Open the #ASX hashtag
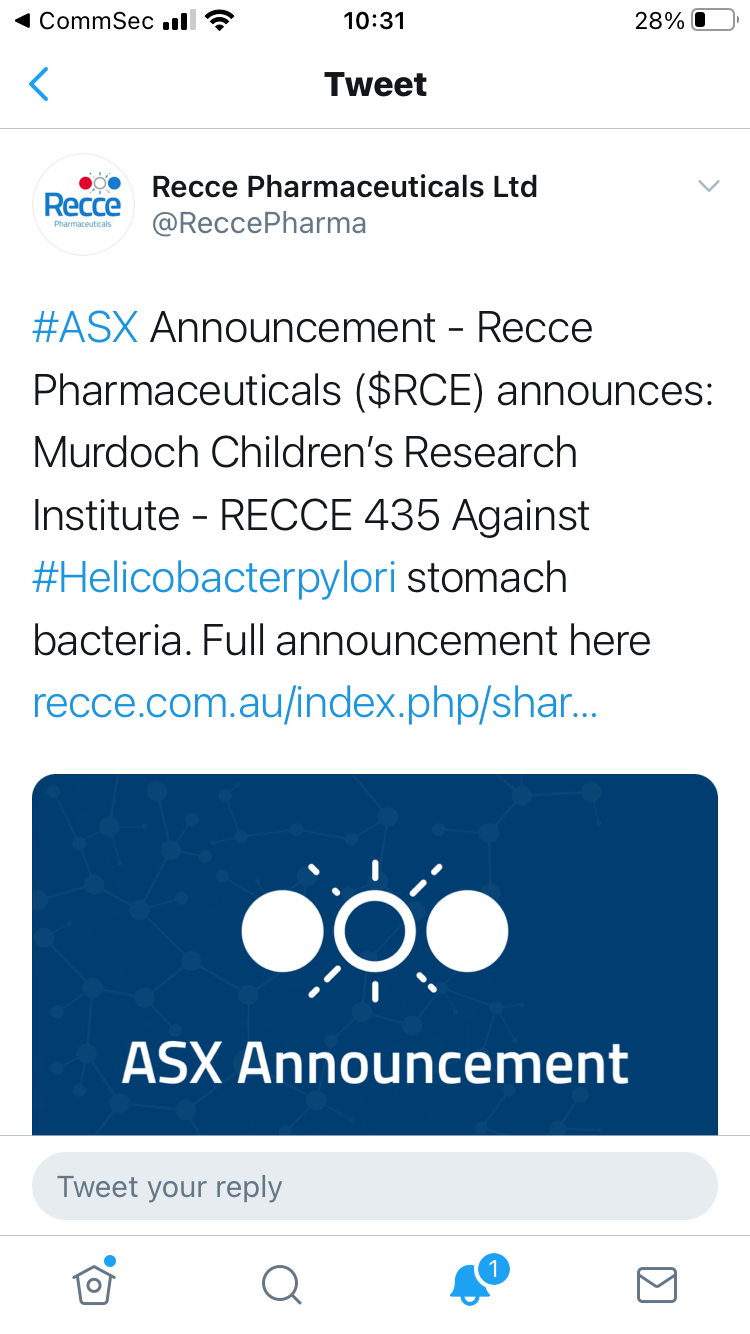The height and width of the screenshot is (1334, 750). [85, 328]
